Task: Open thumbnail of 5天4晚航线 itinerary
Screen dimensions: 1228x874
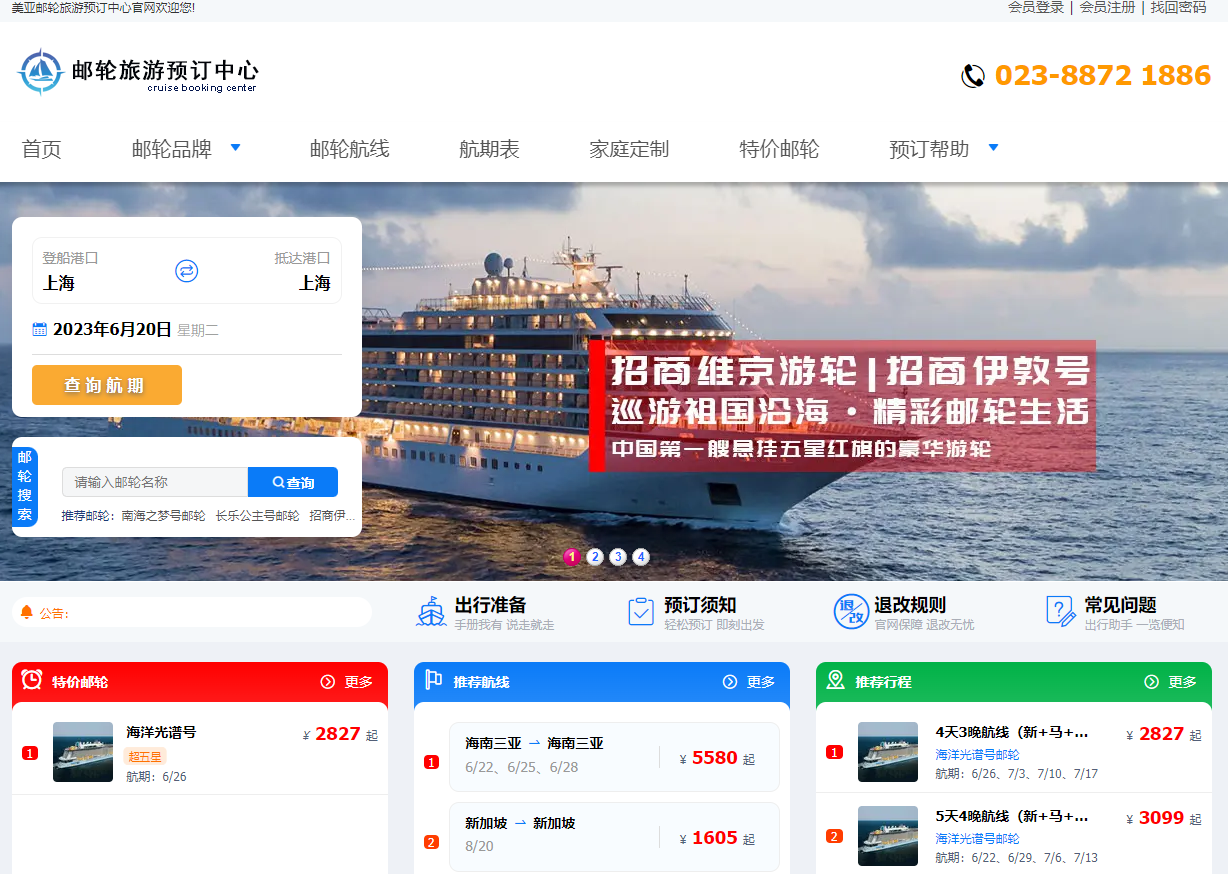Action: tap(888, 836)
